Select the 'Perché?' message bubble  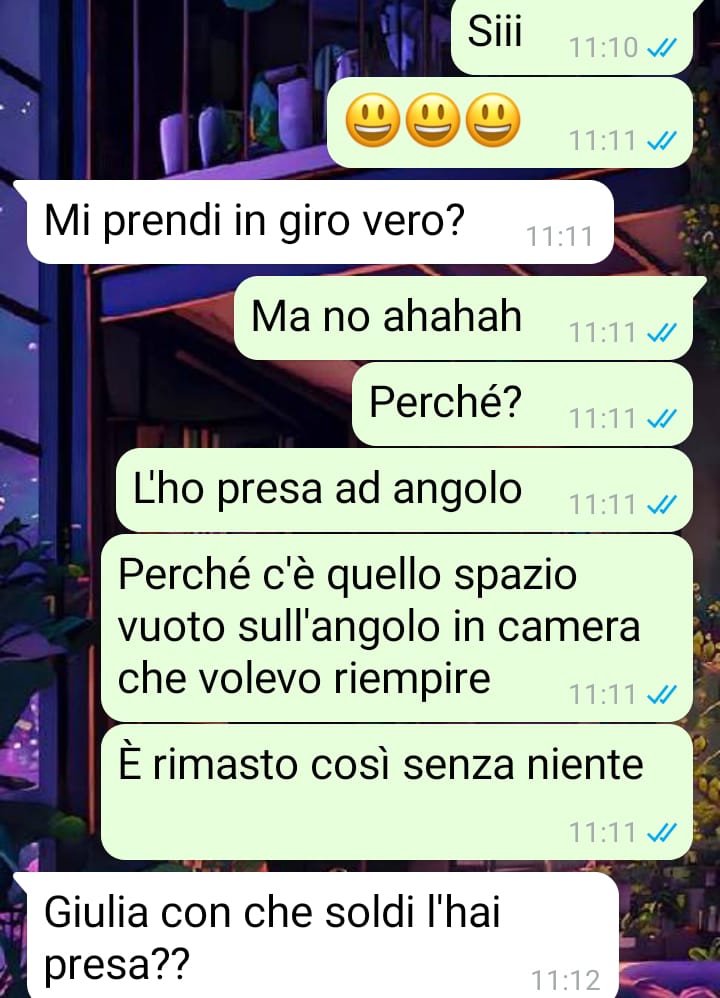522,404
